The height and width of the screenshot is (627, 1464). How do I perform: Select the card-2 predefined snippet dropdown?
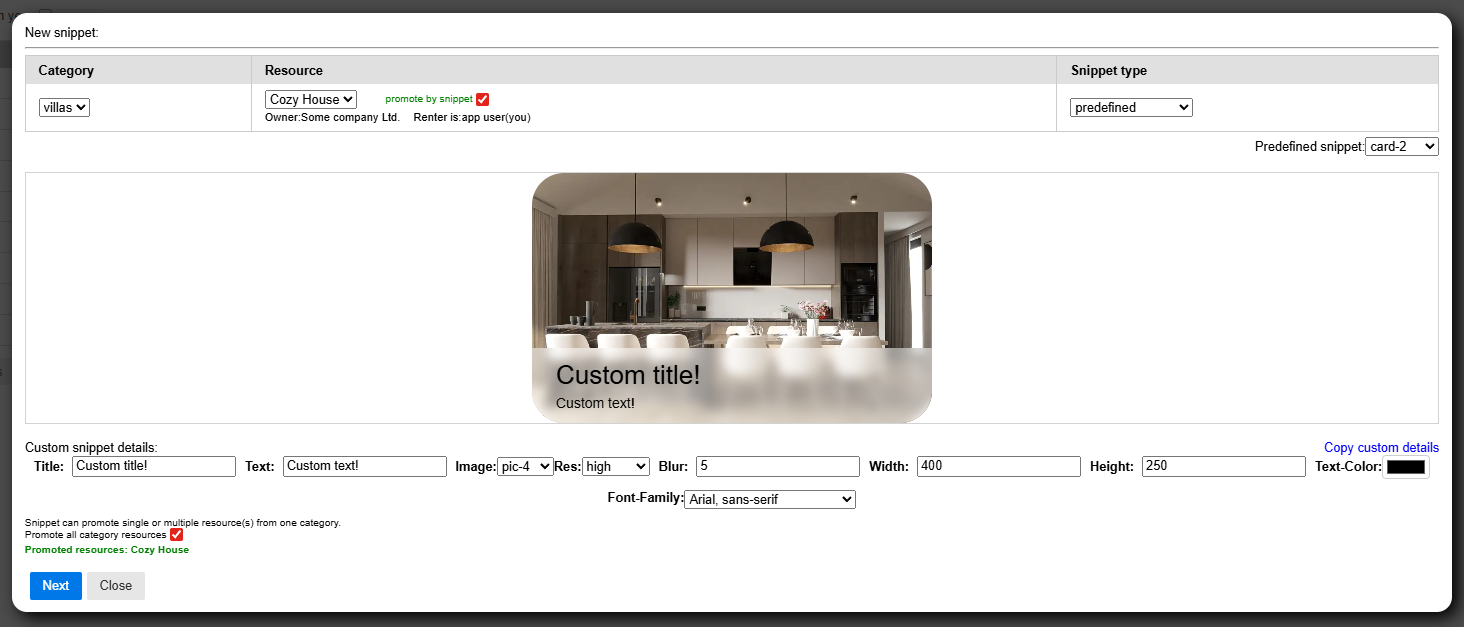point(1401,147)
